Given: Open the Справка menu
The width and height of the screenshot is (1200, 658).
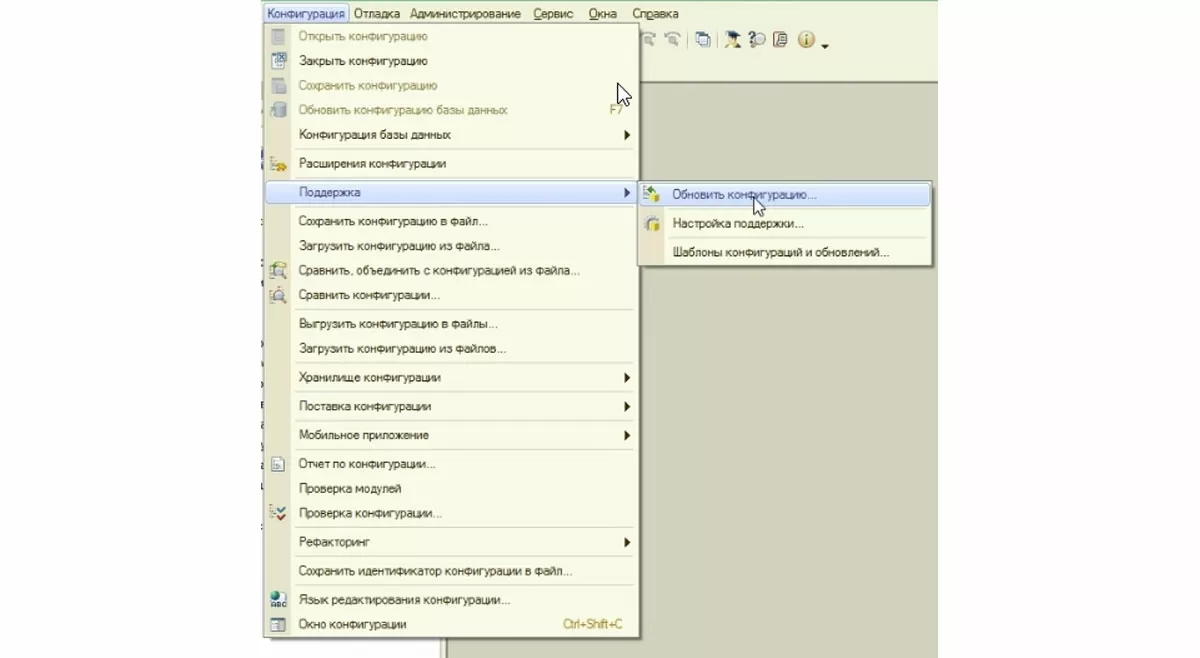Looking at the screenshot, I should 655,14.
